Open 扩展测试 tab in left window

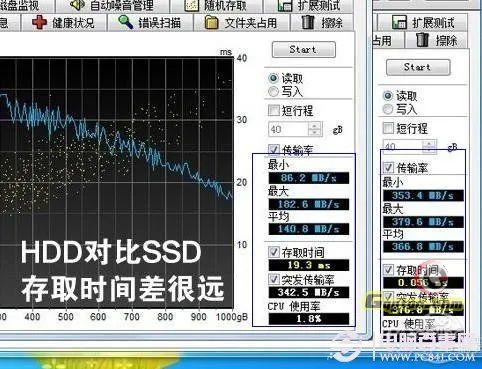pyautogui.click(x=309, y=6)
